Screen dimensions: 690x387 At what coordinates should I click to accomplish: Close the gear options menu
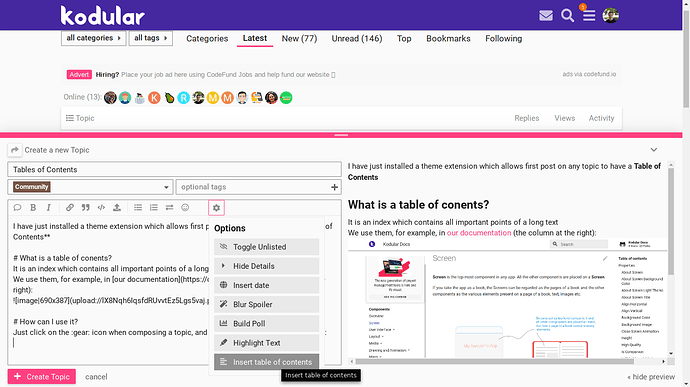click(217, 208)
